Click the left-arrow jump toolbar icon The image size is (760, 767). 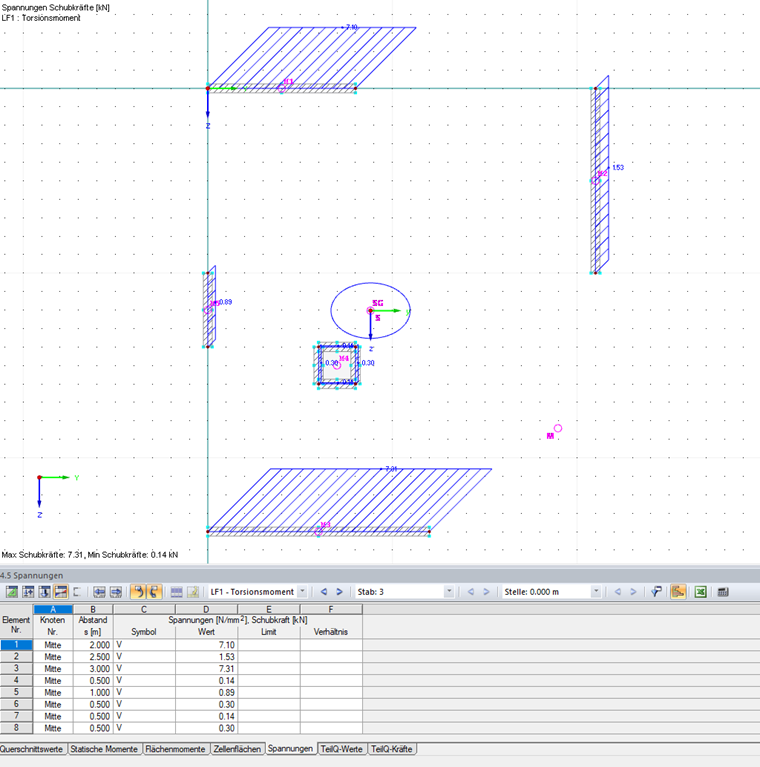point(99,592)
